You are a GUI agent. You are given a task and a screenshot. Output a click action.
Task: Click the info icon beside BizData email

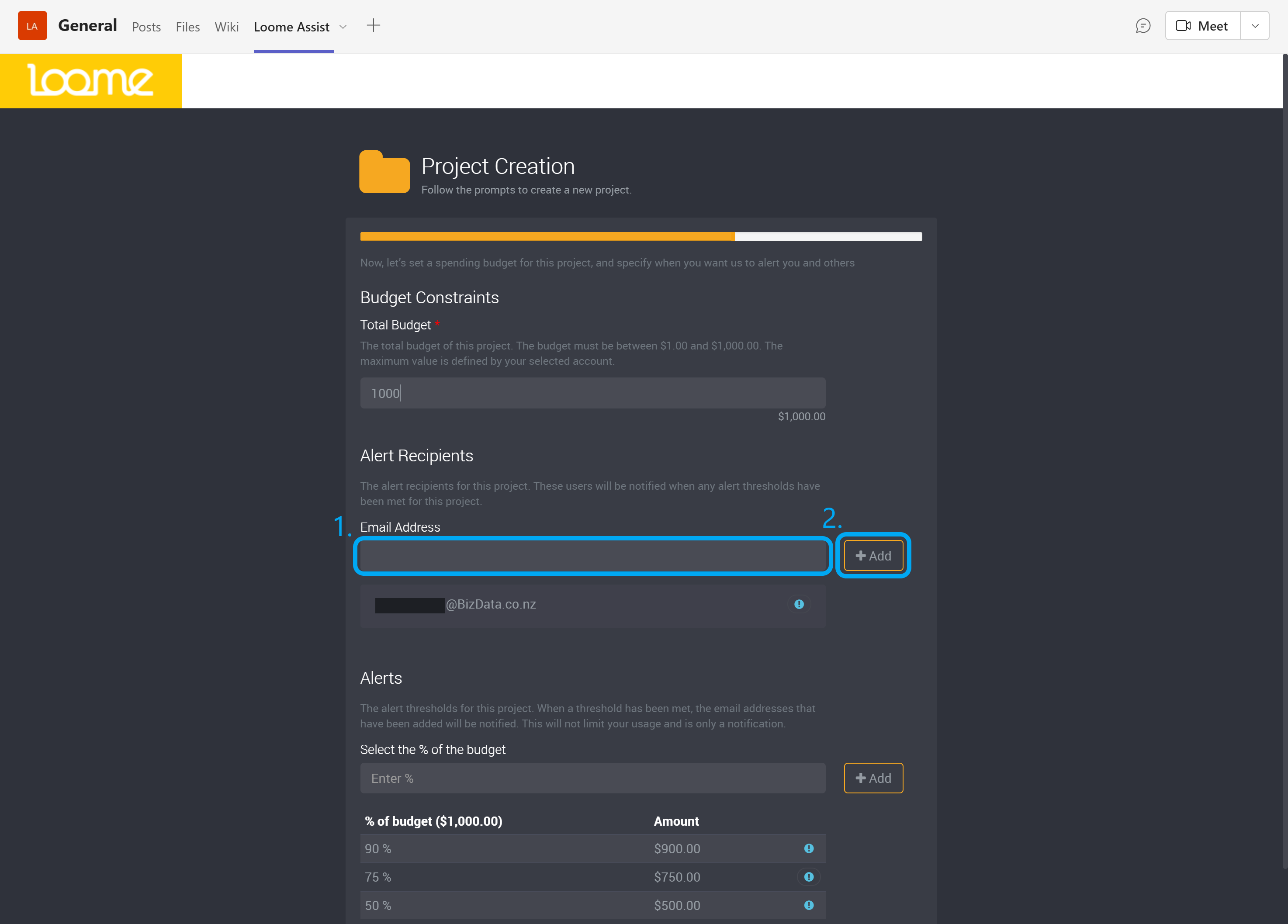(799, 604)
